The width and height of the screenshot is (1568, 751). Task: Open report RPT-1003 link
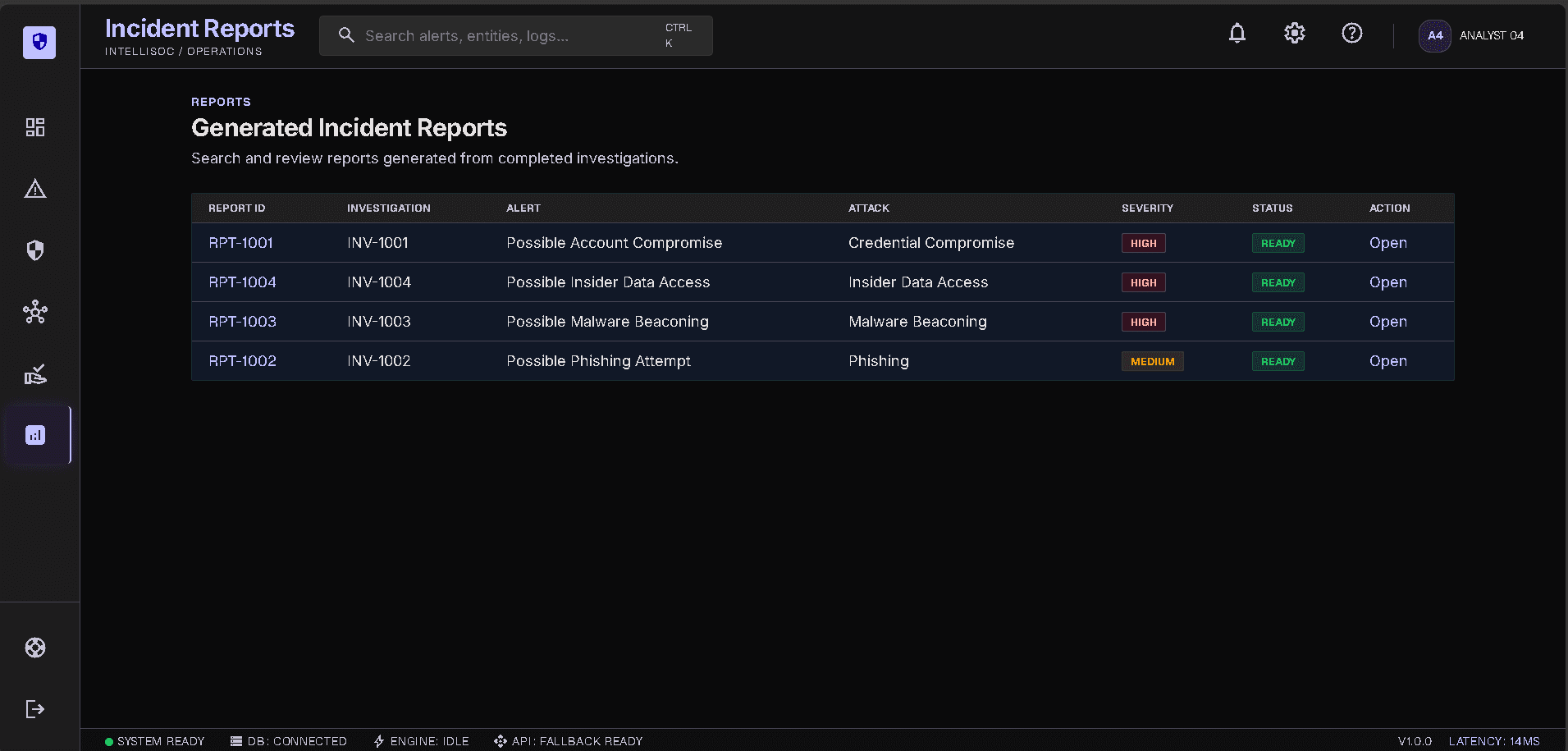point(242,322)
